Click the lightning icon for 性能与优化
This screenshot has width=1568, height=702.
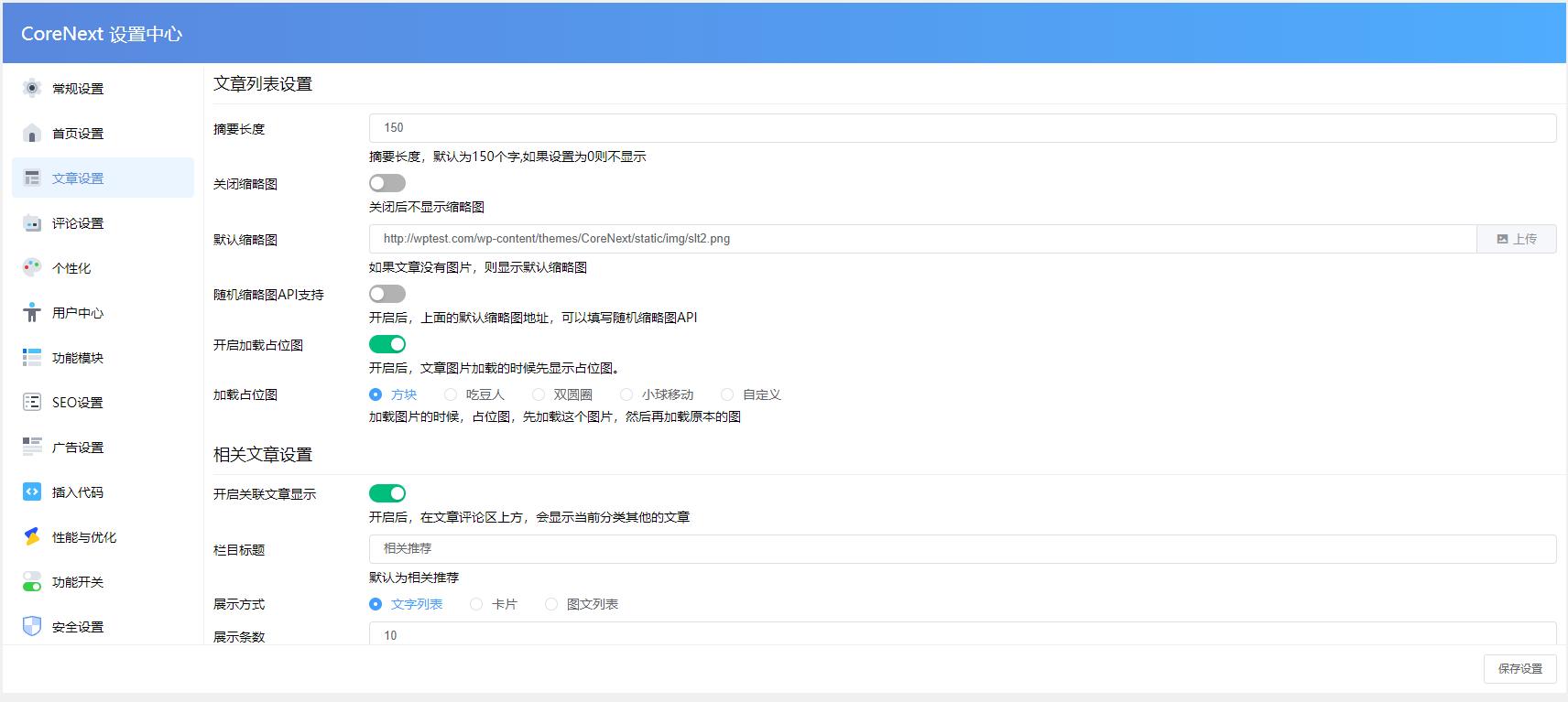tap(32, 537)
